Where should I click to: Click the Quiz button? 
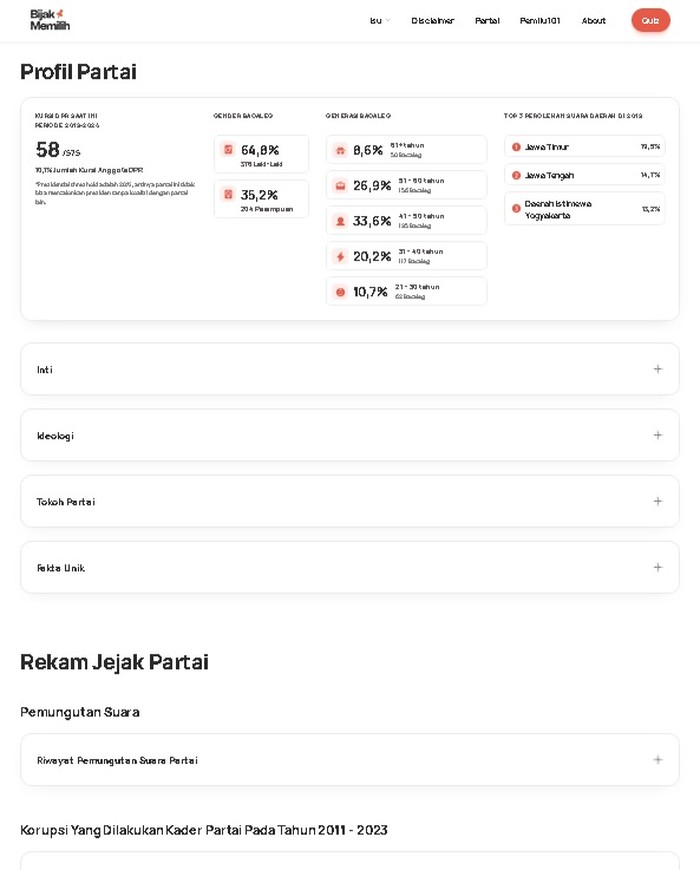(650, 20)
